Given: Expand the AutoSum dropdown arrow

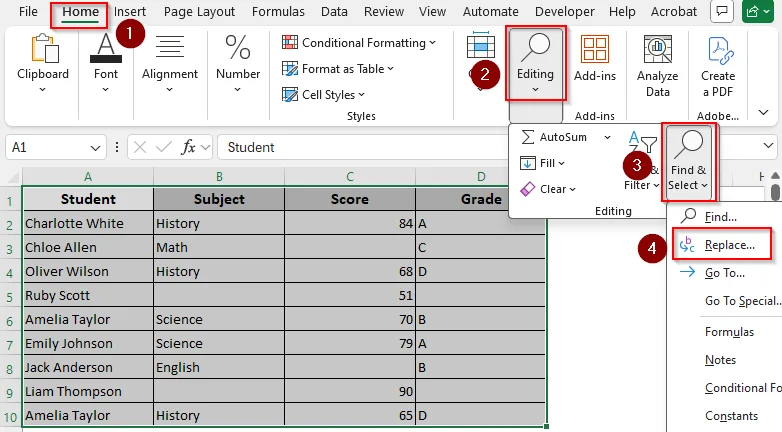Looking at the screenshot, I should coord(607,137).
